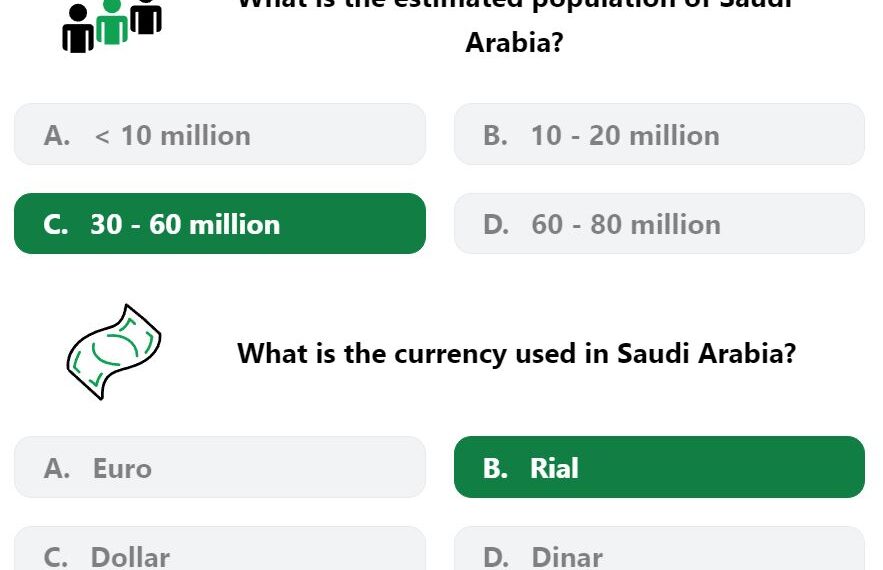Click the letter B. beside Rial
This screenshot has width=883, height=570.
pyautogui.click(x=496, y=468)
